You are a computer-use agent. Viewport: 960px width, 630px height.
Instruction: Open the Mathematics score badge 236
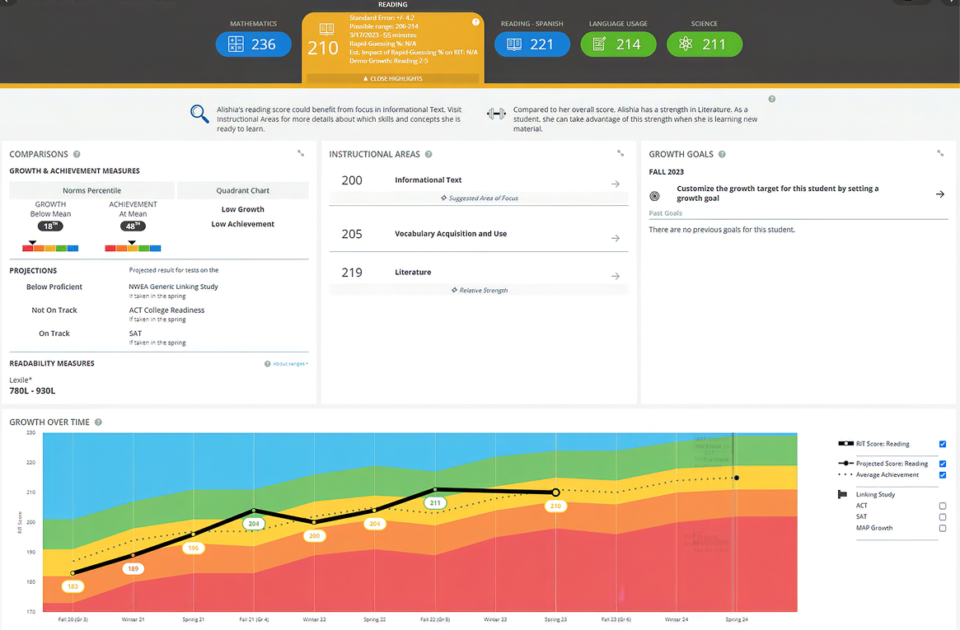click(x=253, y=44)
